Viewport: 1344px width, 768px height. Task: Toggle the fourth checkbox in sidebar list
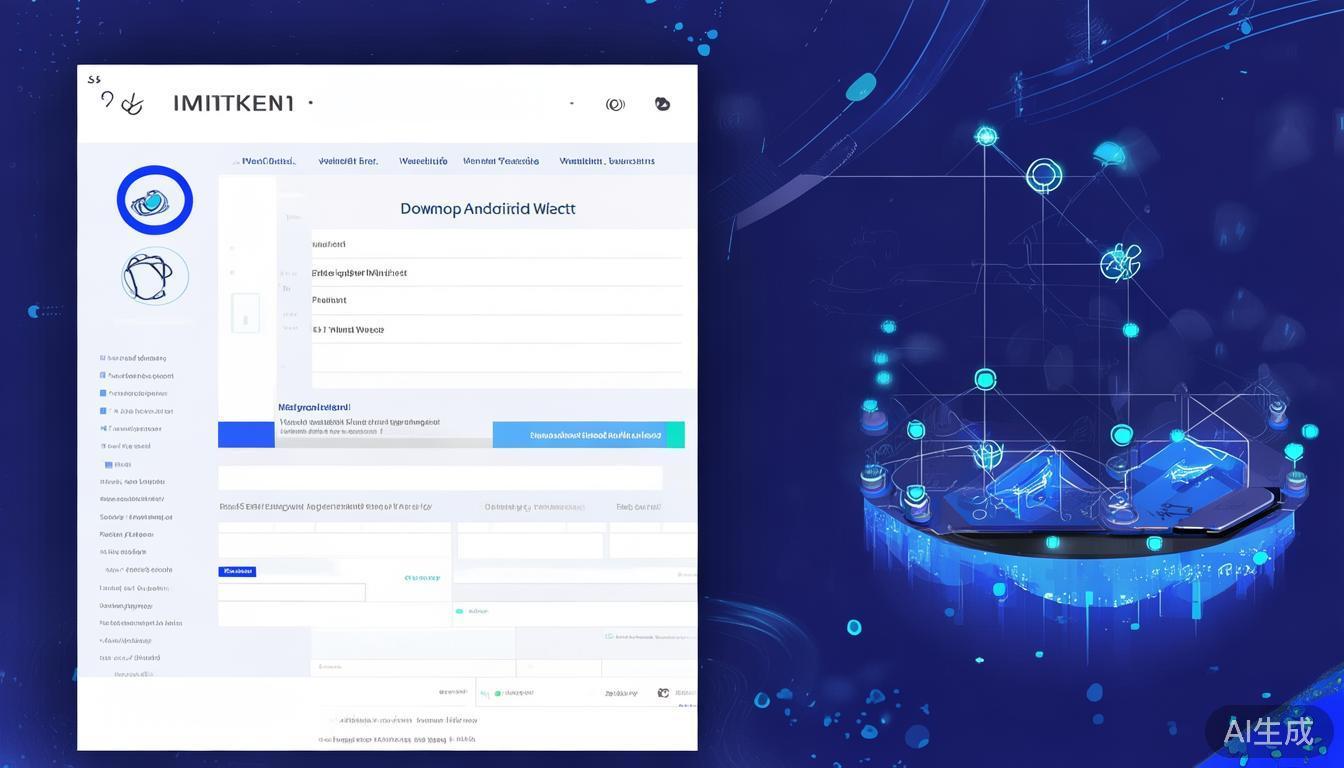(x=103, y=411)
